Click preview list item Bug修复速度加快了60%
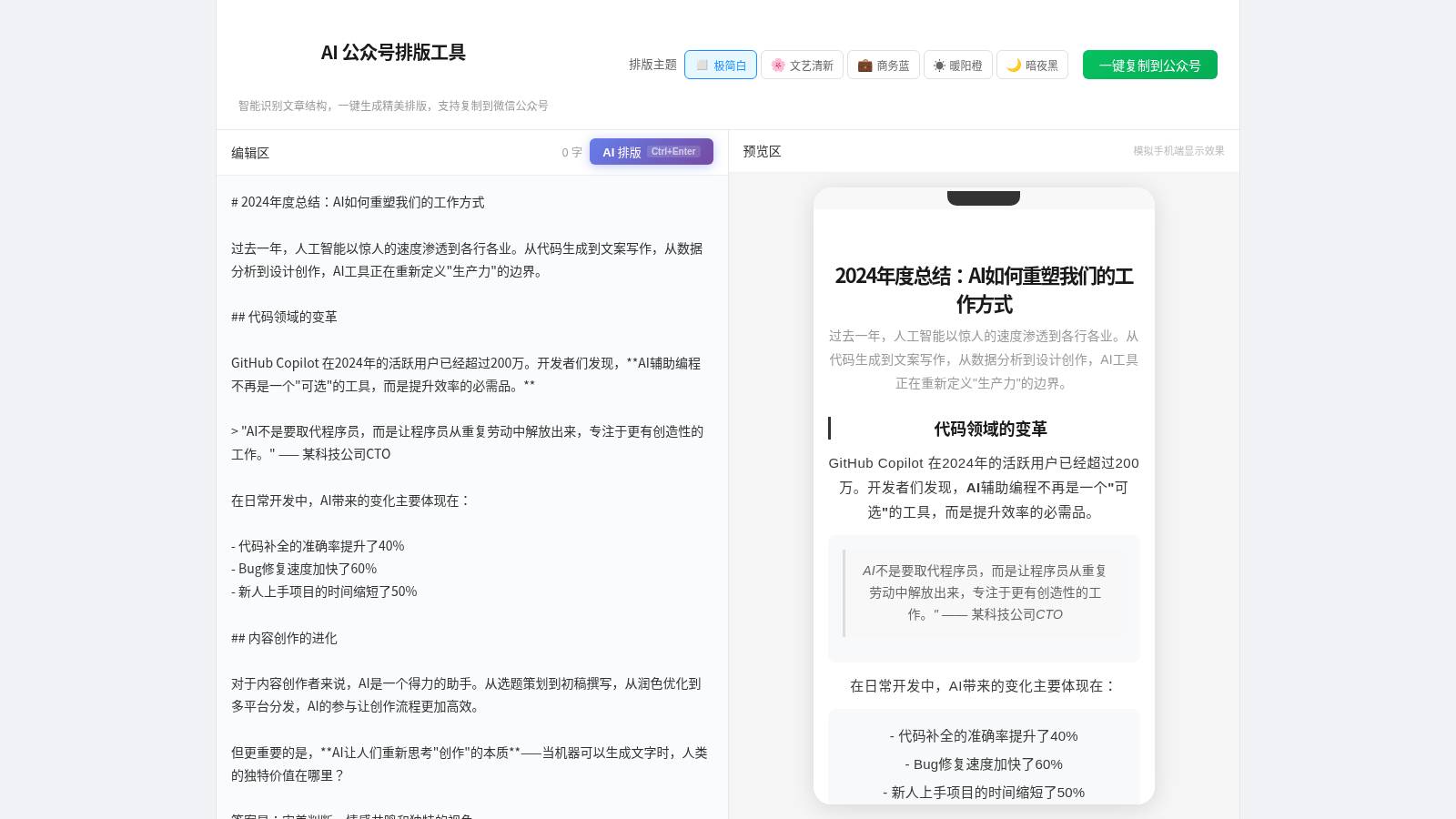1456x819 pixels. click(984, 764)
